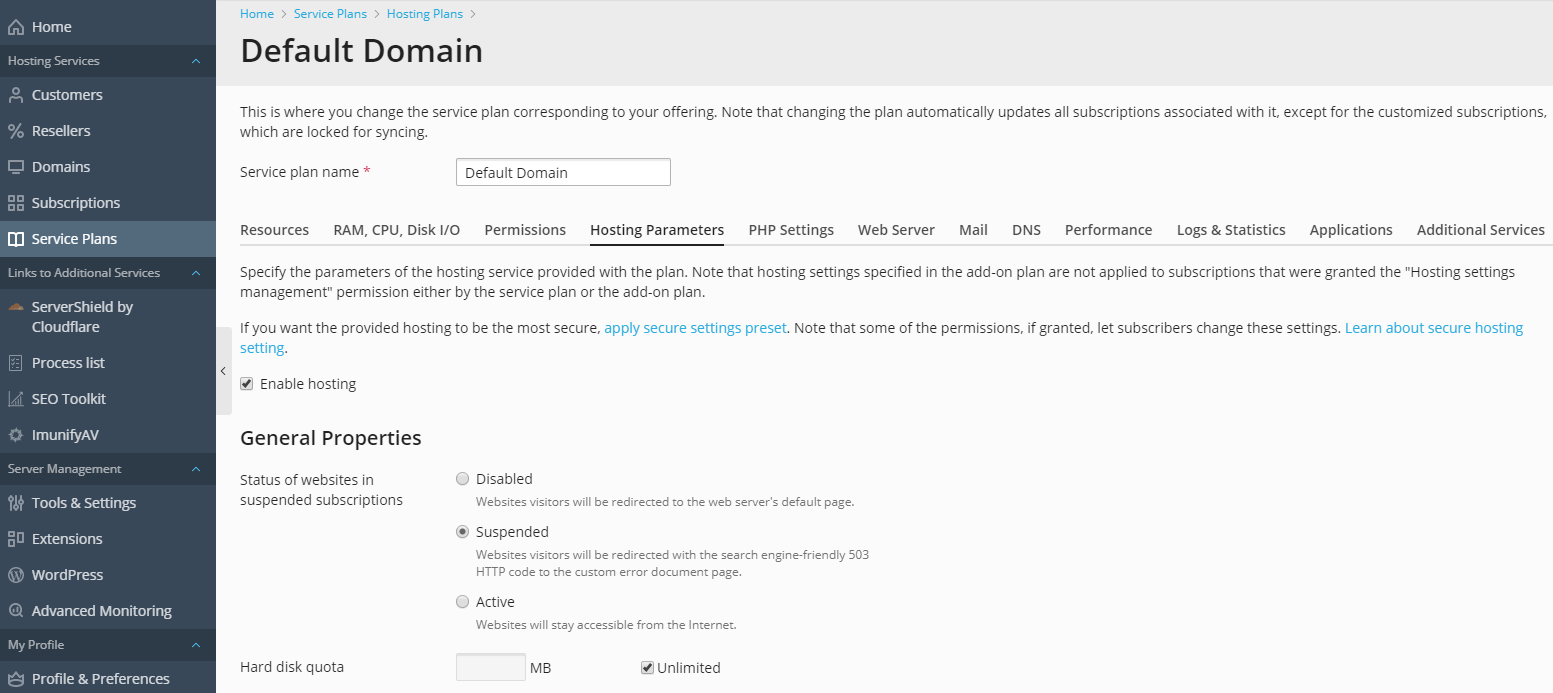
Task: Collapse the Hosting Services section
Action: [196, 61]
